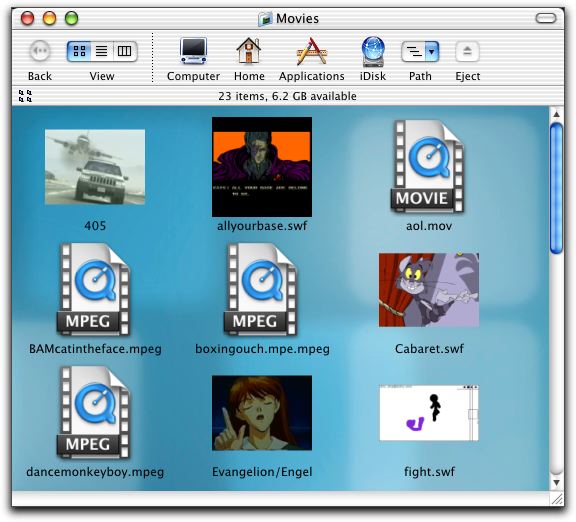Image resolution: width=576 pixels, height=522 pixels.
Task: Click the Eject toolbar button
Action: tap(467, 51)
